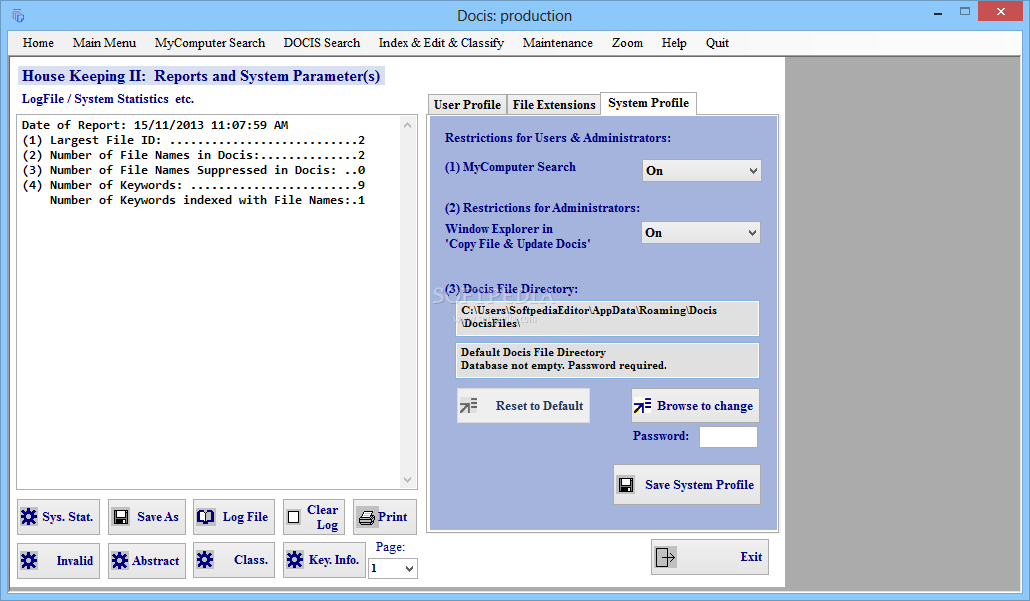Image resolution: width=1030 pixels, height=601 pixels.
Task: Click the Save System Profile label
Action: click(x=700, y=485)
